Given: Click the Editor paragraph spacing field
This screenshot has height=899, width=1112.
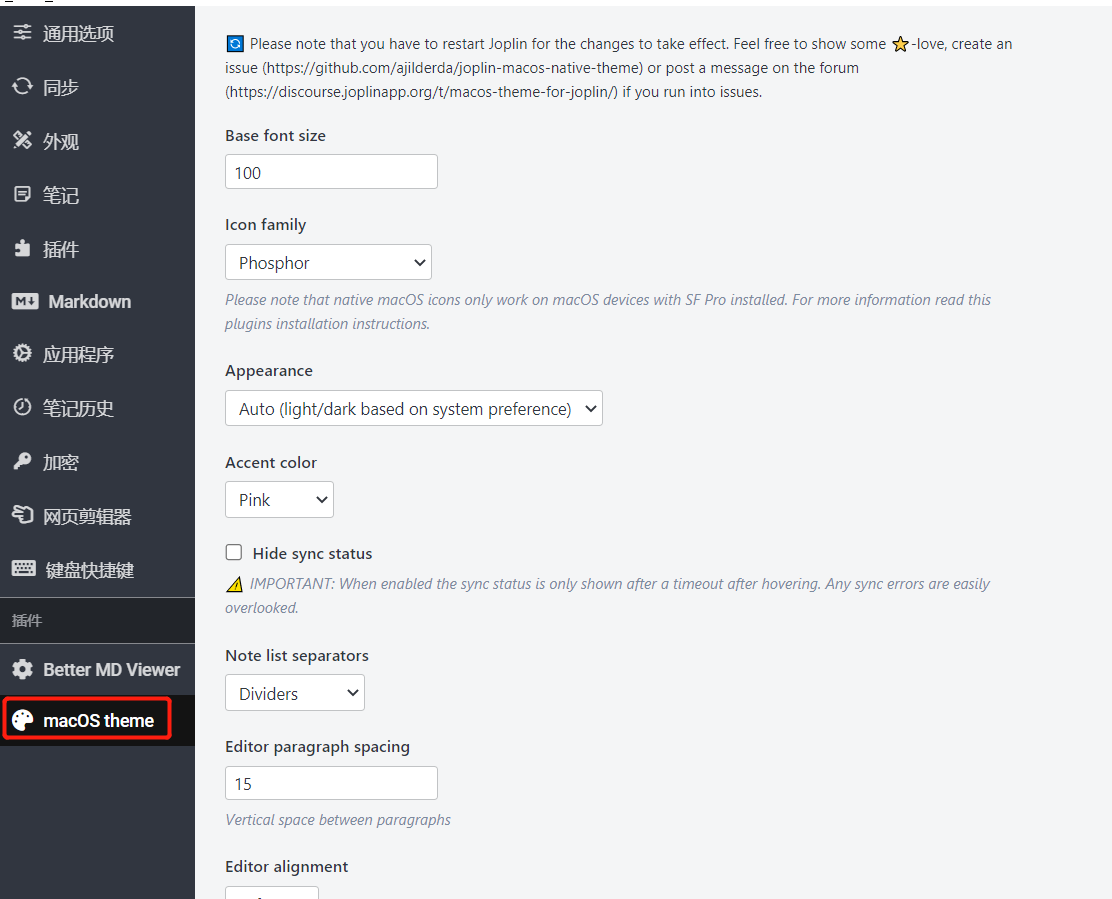Looking at the screenshot, I should 331,783.
